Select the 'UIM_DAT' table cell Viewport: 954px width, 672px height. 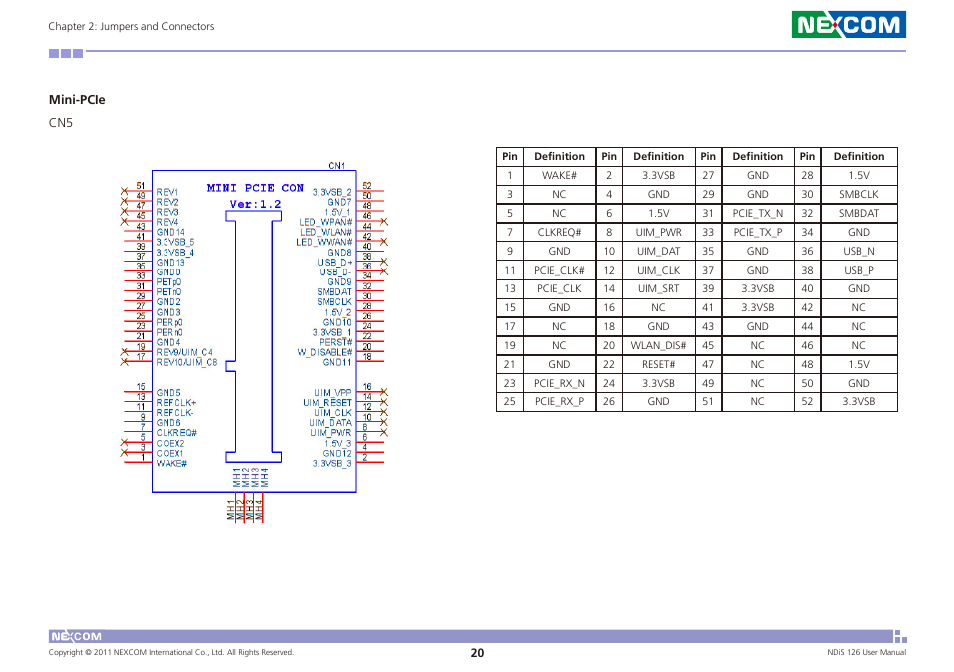tap(658, 251)
